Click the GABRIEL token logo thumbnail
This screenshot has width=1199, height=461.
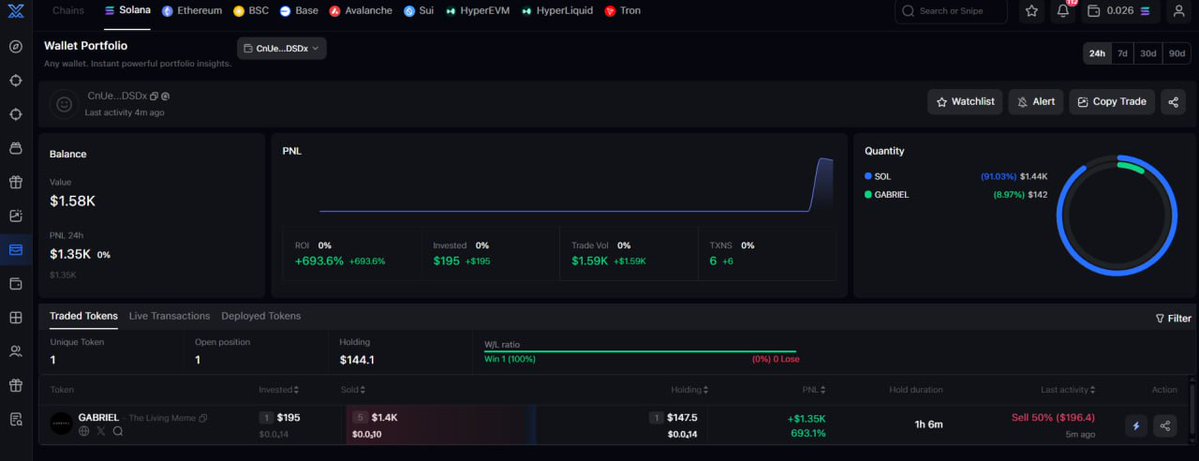62,424
